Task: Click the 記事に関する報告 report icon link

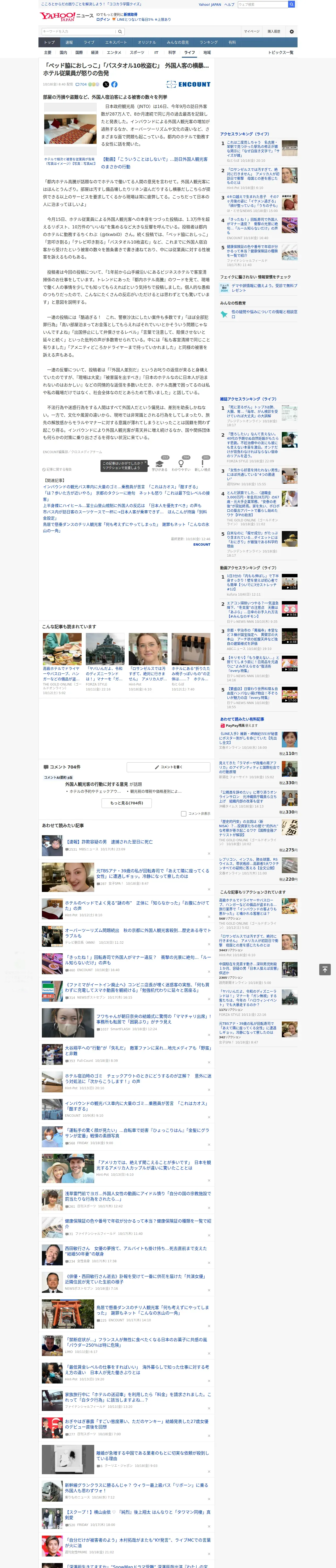Action: pos(57,469)
